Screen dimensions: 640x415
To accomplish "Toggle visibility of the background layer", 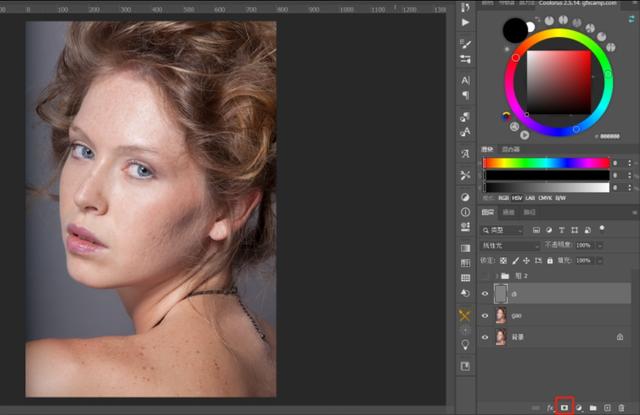I will click(x=486, y=337).
